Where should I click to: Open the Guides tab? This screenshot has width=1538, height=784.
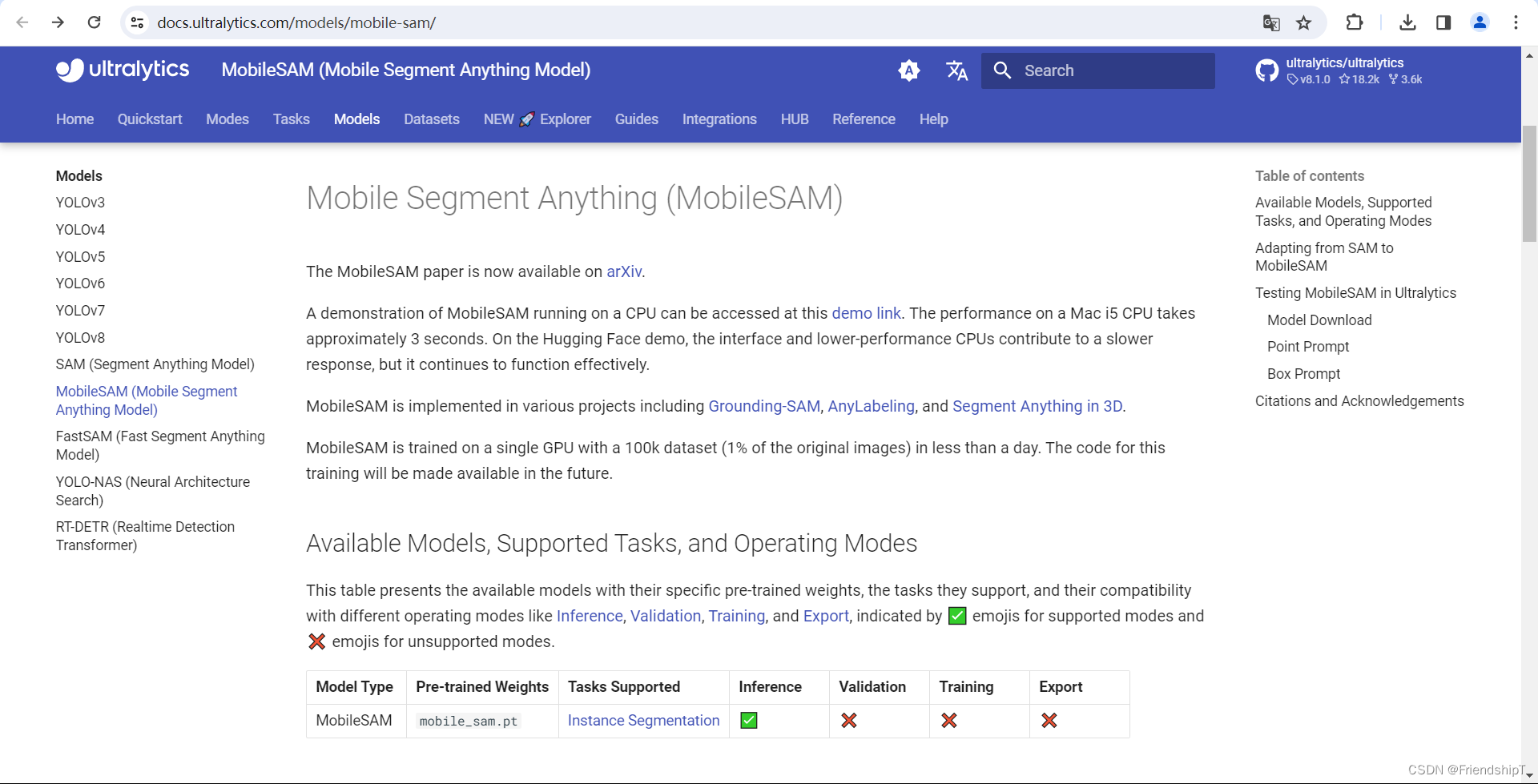click(x=637, y=119)
